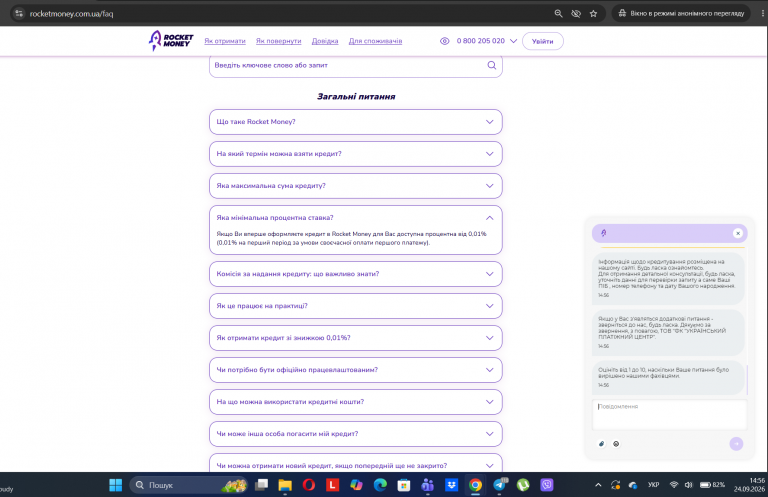Expand 'Чи потрібно бути офіційно працевлаштованим?' question
This screenshot has width=768, height=497.
[356, 370]
